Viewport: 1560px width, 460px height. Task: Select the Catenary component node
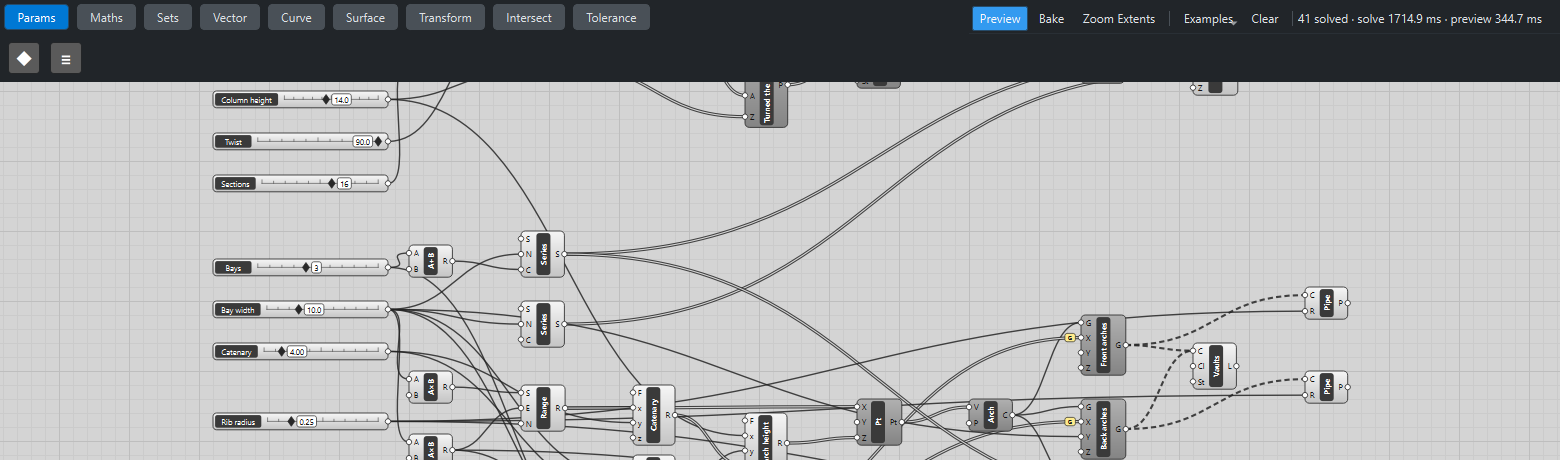tap(653, 415)
